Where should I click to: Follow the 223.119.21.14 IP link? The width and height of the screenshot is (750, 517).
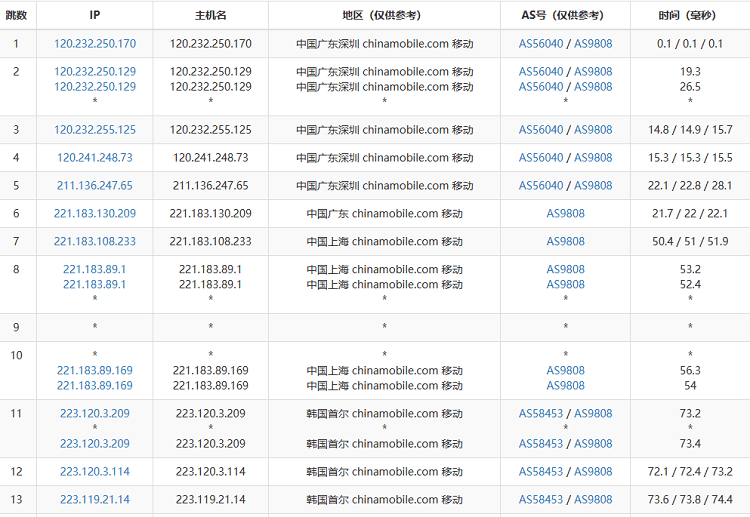(95, 499)
